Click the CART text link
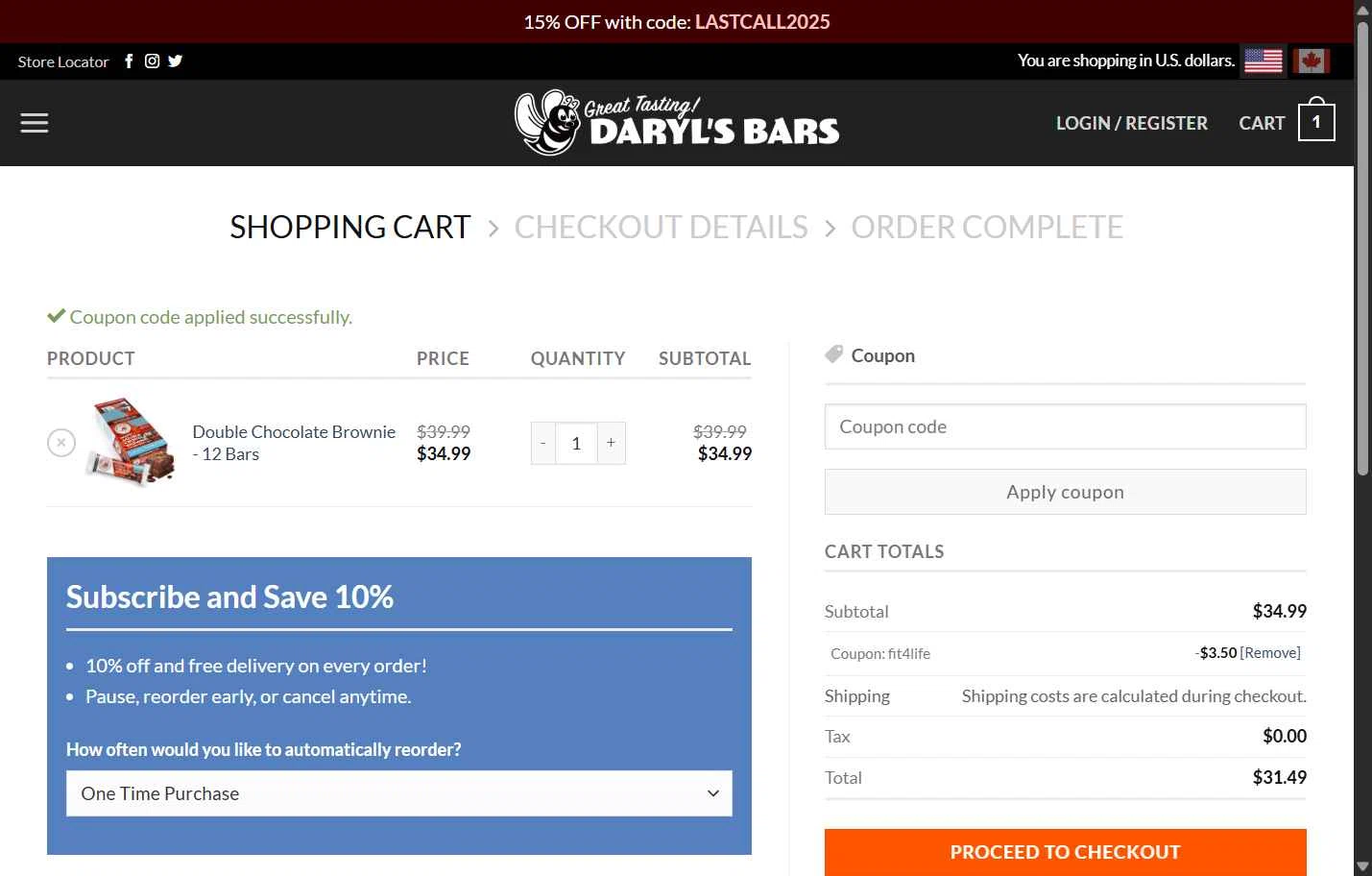The height and width of the screenshot is (876, 1372). click(x=1262, y=123)
